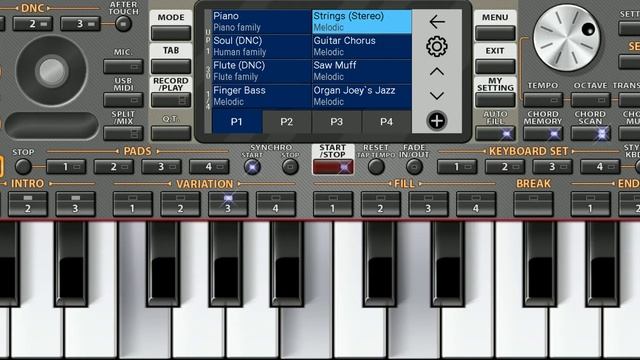Switch to page P1 tab
Image resolution: width=640 pixels, height=360 pixels.
pyautogui.click(x=237, y=122)
